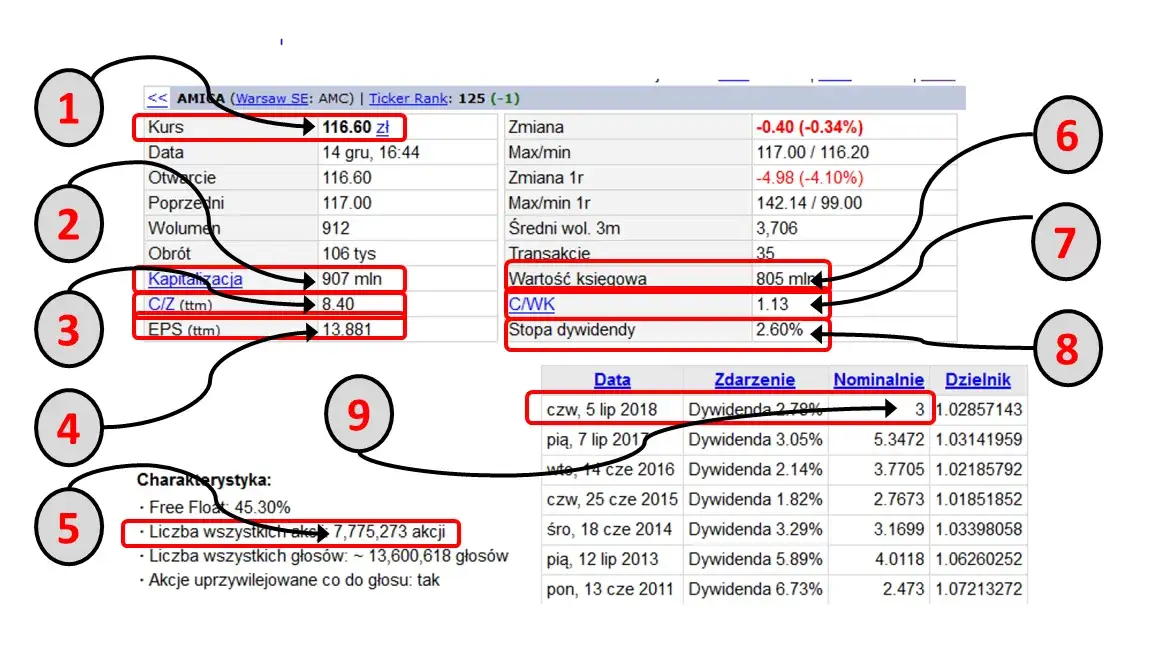Click the numbered circle marker 6
The height and width of the screenshot is (671, 1150).
(1067, 135)
